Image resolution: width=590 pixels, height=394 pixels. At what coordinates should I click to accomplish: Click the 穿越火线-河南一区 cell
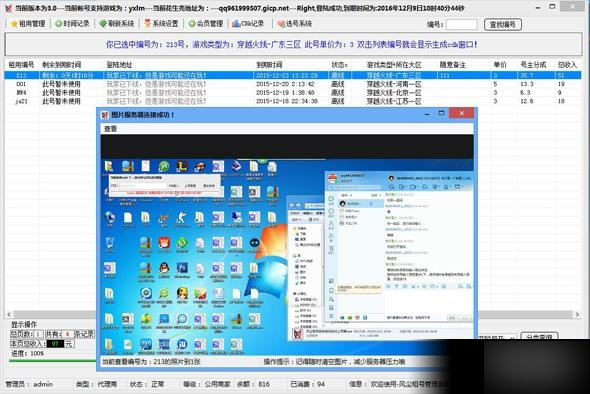[394, 84]
